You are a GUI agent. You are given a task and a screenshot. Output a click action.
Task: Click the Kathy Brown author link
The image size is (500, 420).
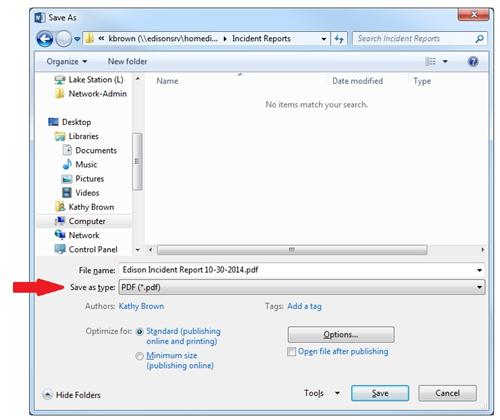tap(141, 306)
